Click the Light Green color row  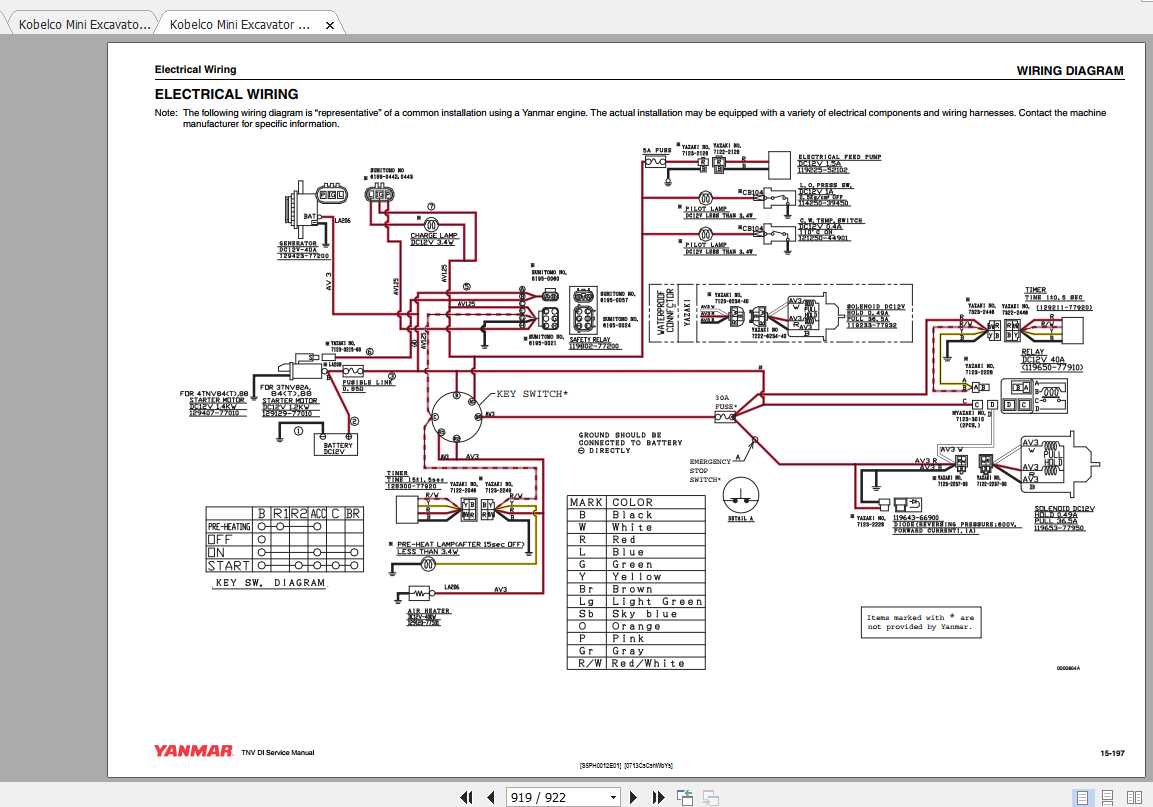pos(636,602)
